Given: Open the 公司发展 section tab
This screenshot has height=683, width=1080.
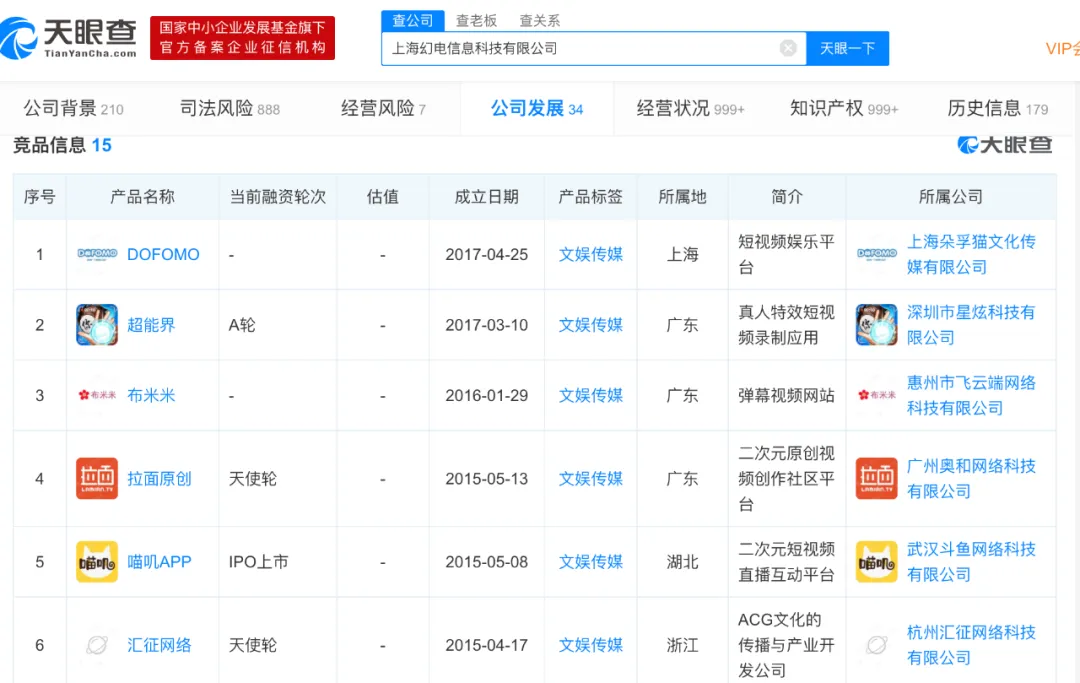Looking at the screenshot, I should point(537,109).
